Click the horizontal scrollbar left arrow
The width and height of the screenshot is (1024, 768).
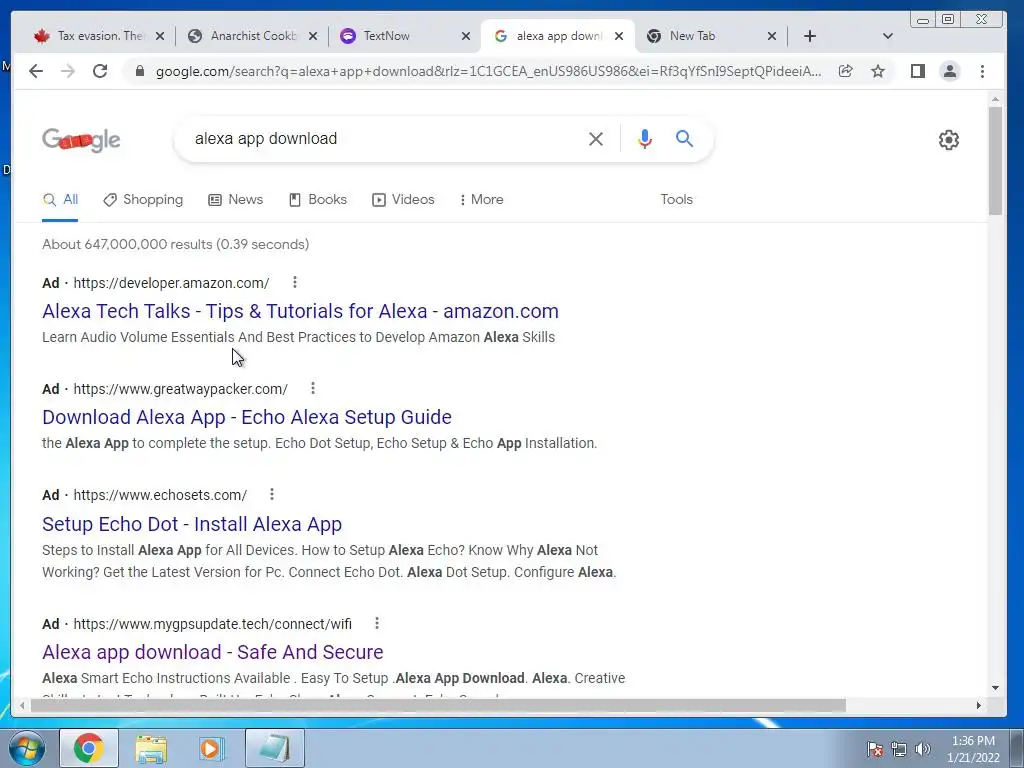(x=22, y=705)
